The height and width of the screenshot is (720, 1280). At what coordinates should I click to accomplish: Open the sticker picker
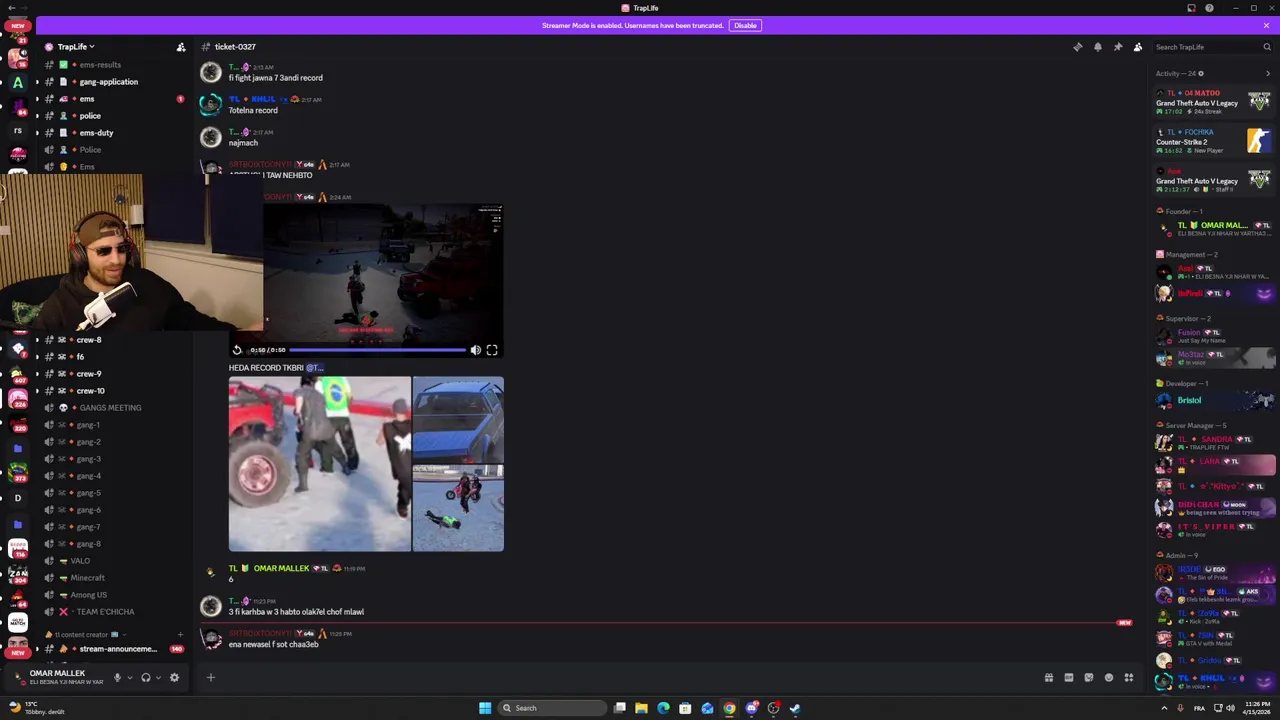coord(1088,678)
